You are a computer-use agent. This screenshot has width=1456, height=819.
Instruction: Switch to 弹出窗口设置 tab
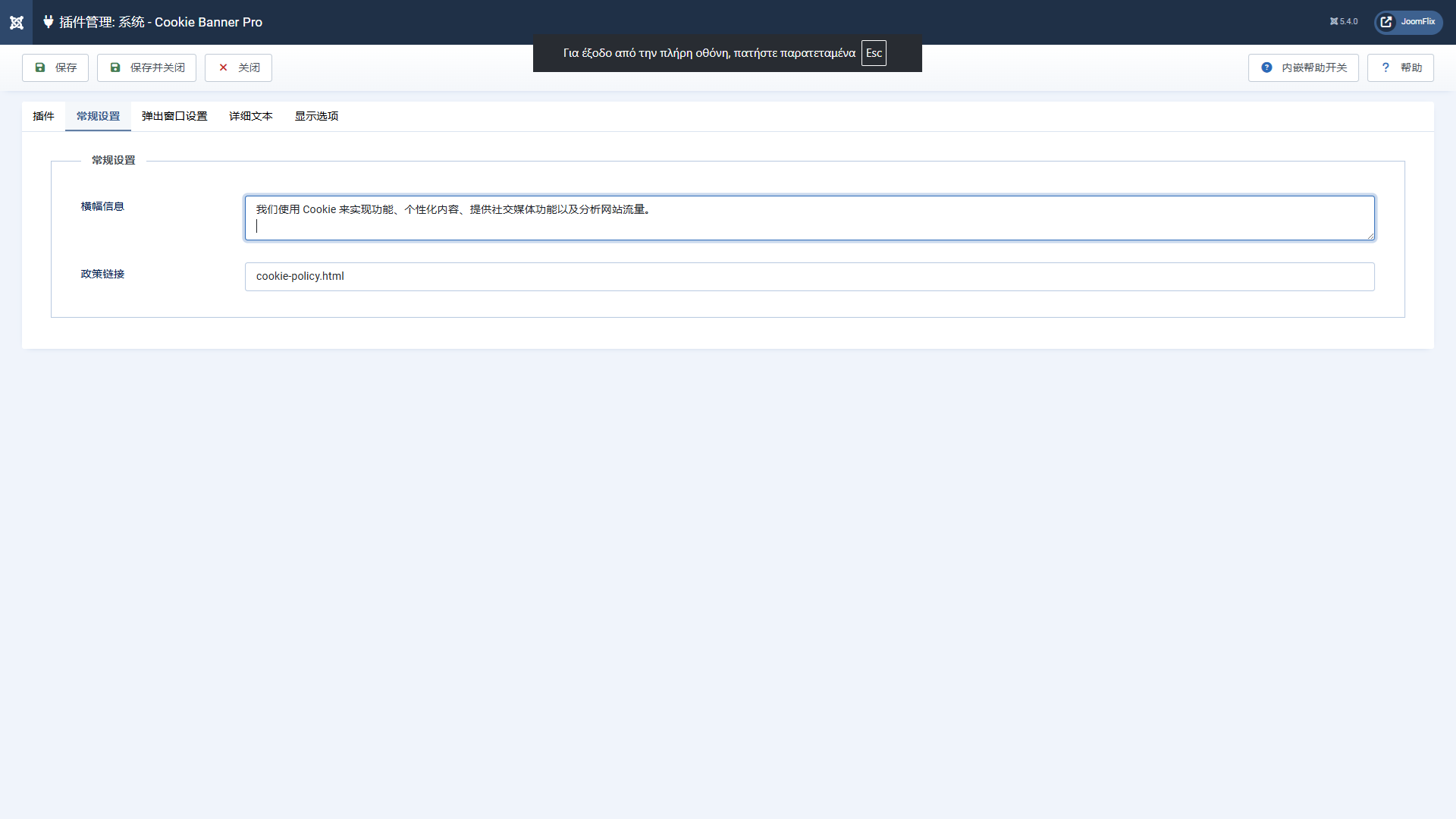click(174, 116)
